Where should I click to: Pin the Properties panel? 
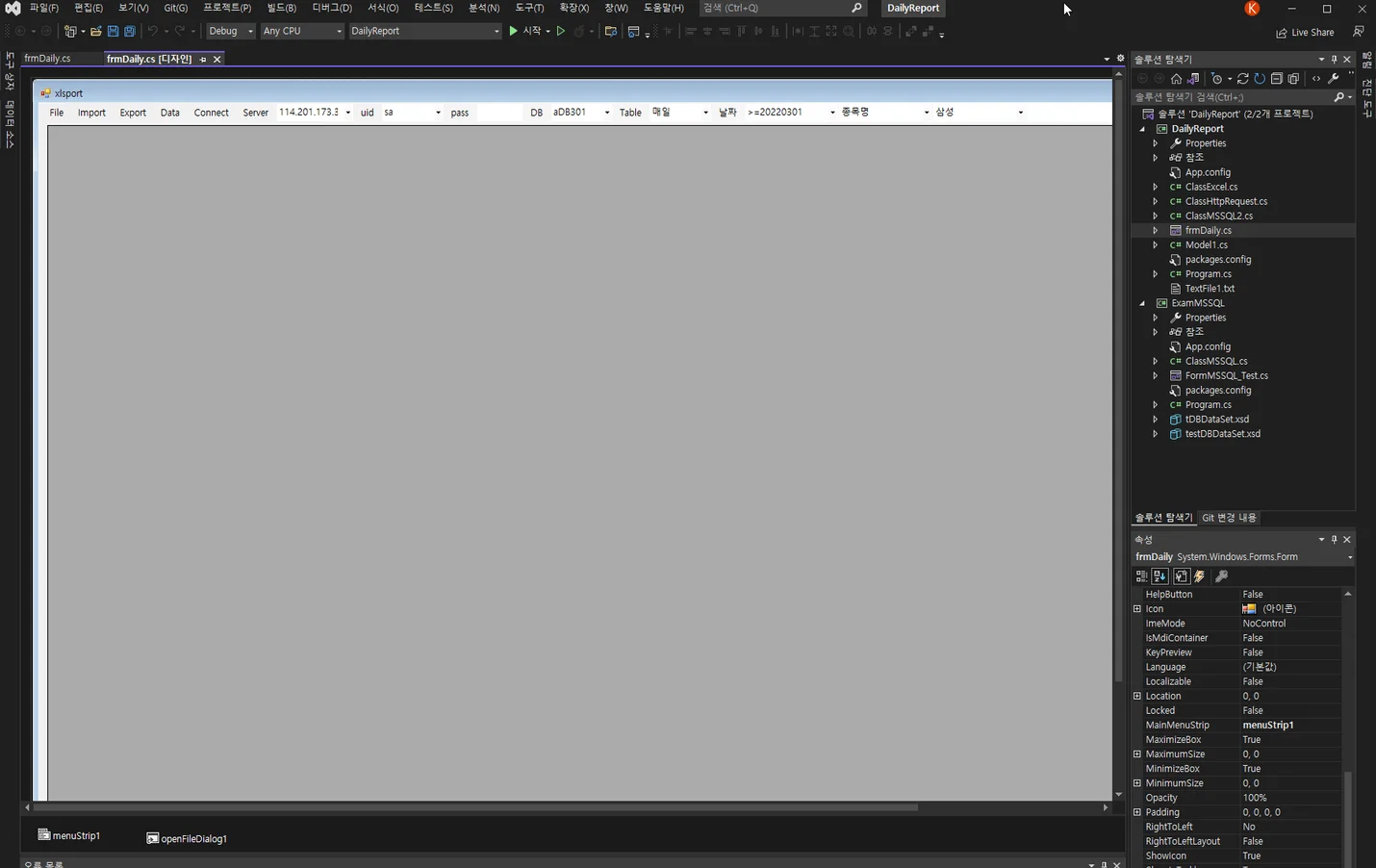(x=1334, y=540)
